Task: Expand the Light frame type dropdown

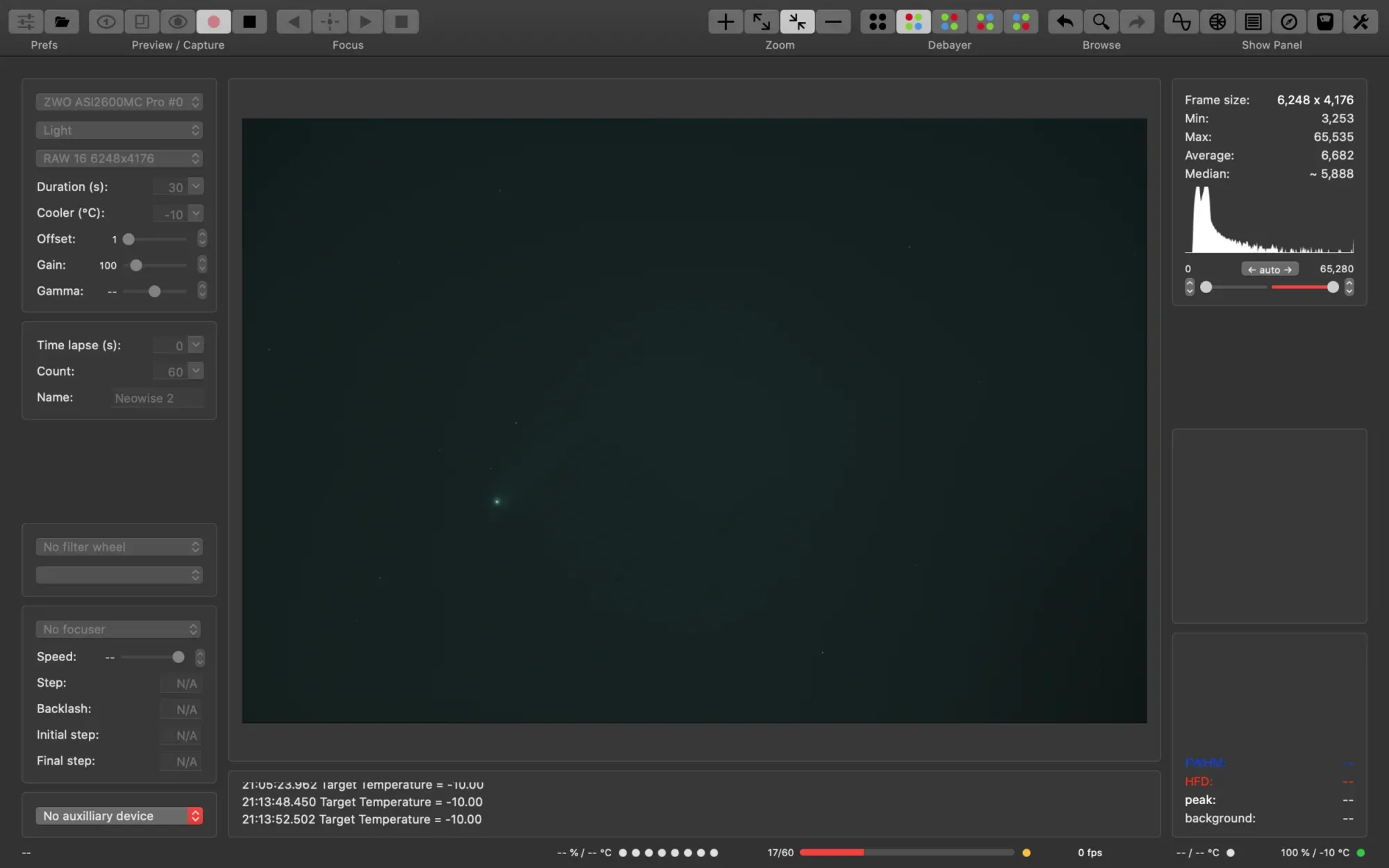Action: click(x=119, y=130)
